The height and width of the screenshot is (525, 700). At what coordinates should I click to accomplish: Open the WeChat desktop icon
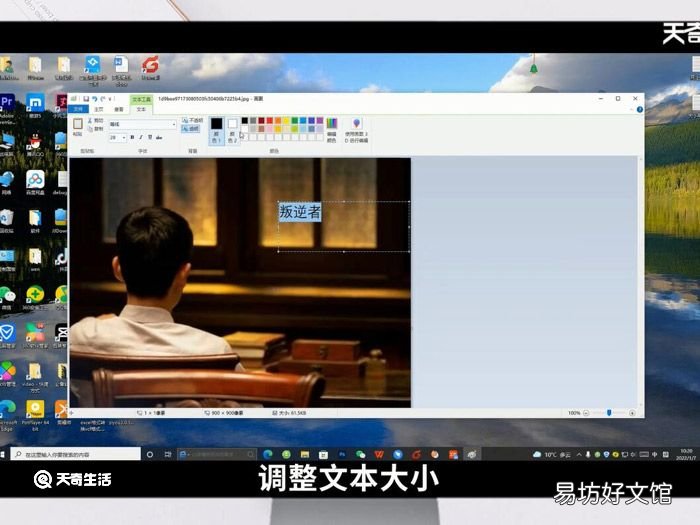click(x=7, y=298)
